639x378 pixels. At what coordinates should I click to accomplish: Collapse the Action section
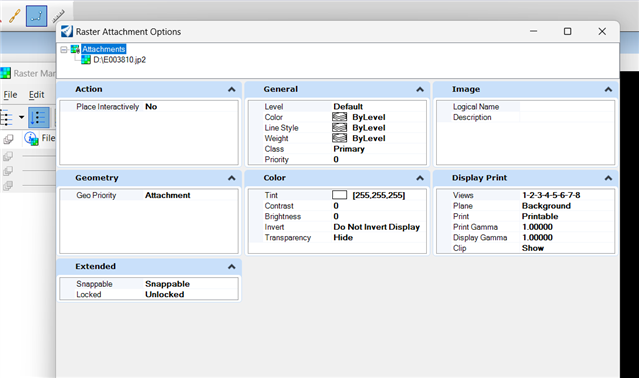[x=231, y=90]
